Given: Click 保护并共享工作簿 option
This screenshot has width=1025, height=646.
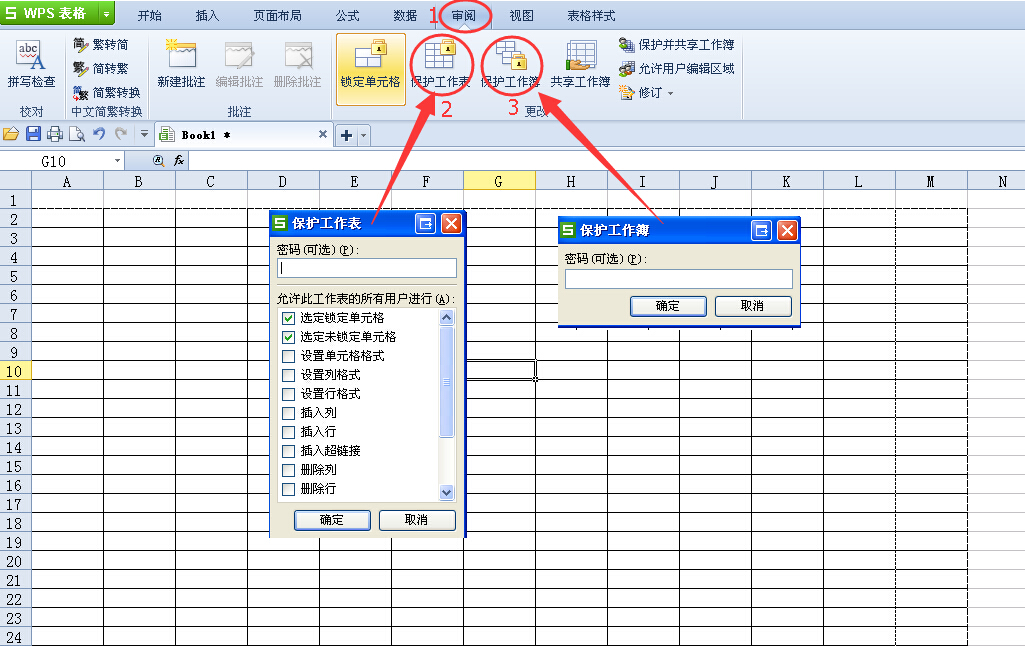Looking at the screenshot, I should (677, 44).
